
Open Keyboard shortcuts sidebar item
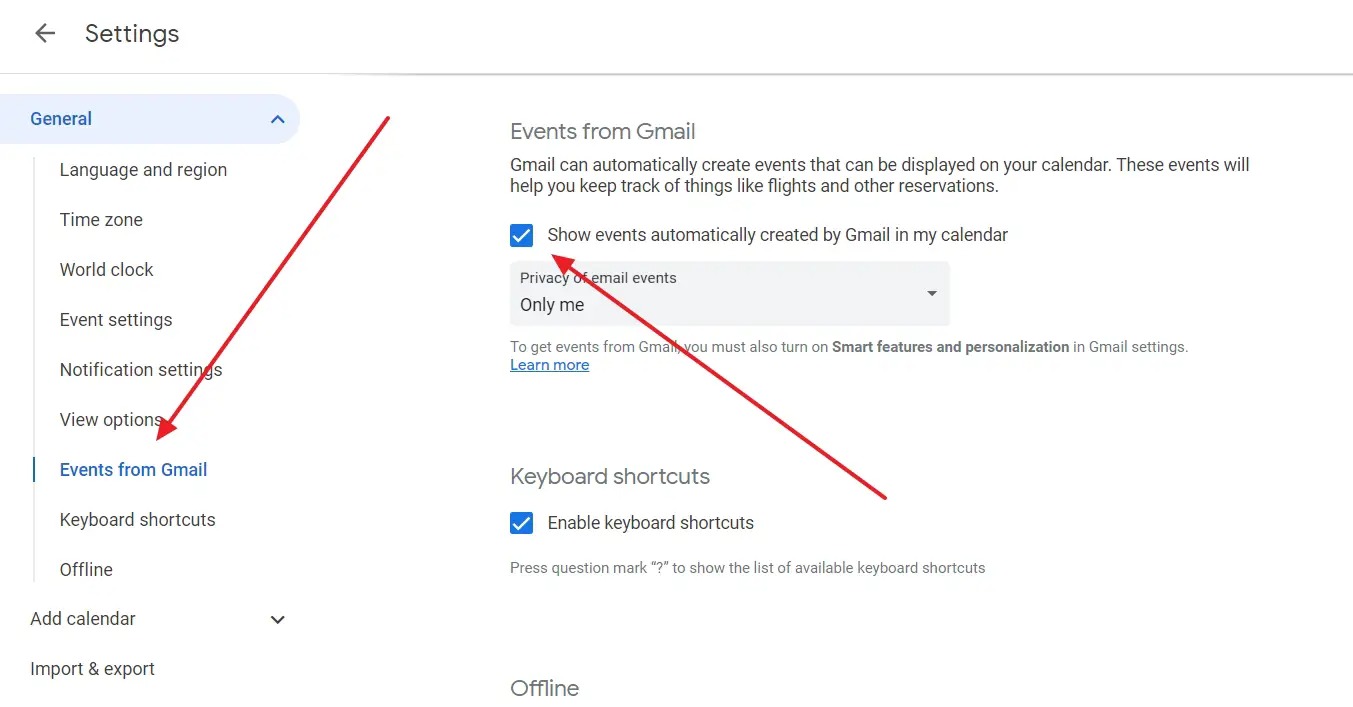(x=138, y=520)
